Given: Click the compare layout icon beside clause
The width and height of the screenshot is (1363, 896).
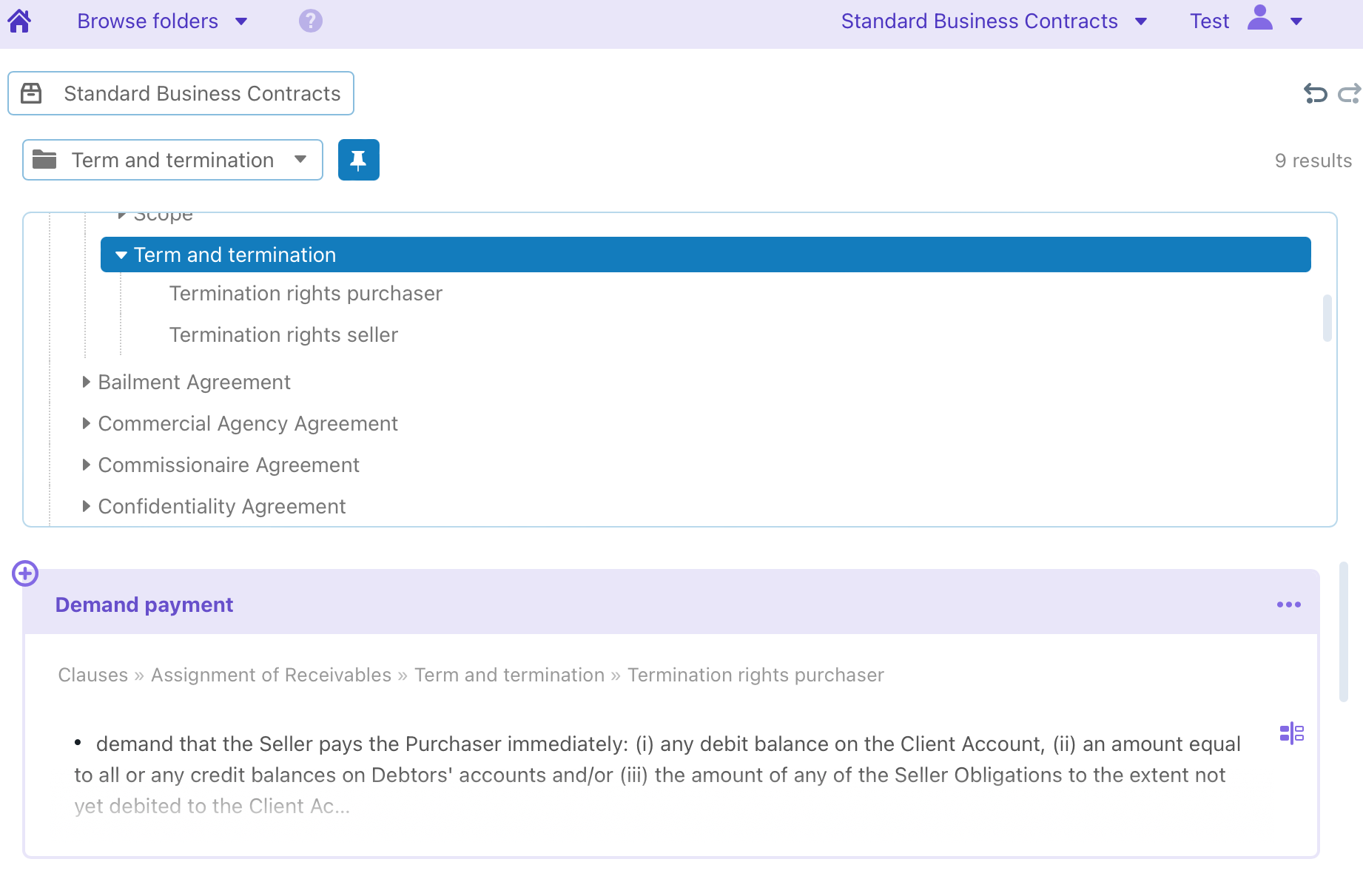Looking at the screenshot, I should pos(1292,733).
